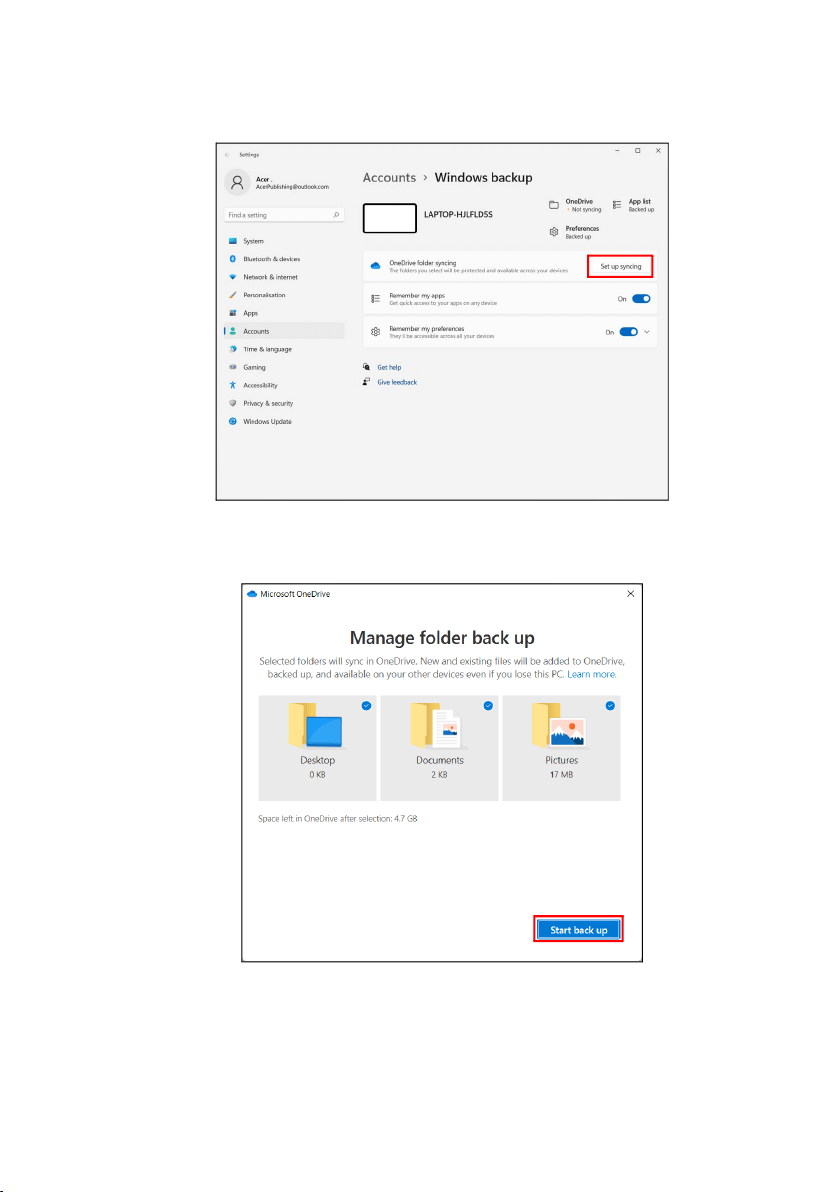This screenshot has width=840, height=1192.
Task: Click the Accessibility figure icon
Action: point(233,385)
